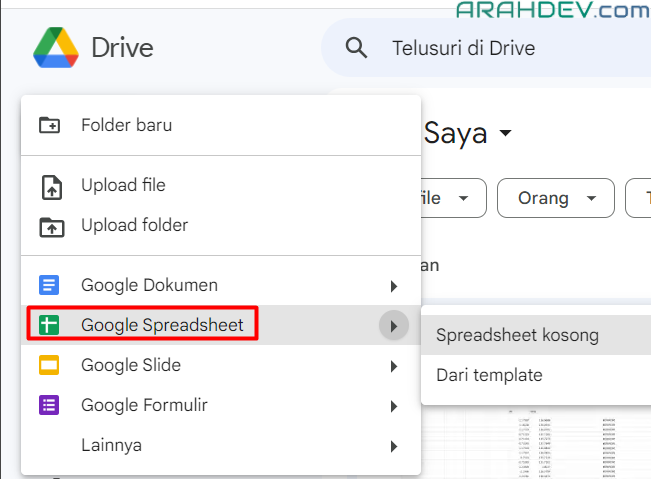Click the Folder baru icon
The image size is (651, 479).
[50, 125]
